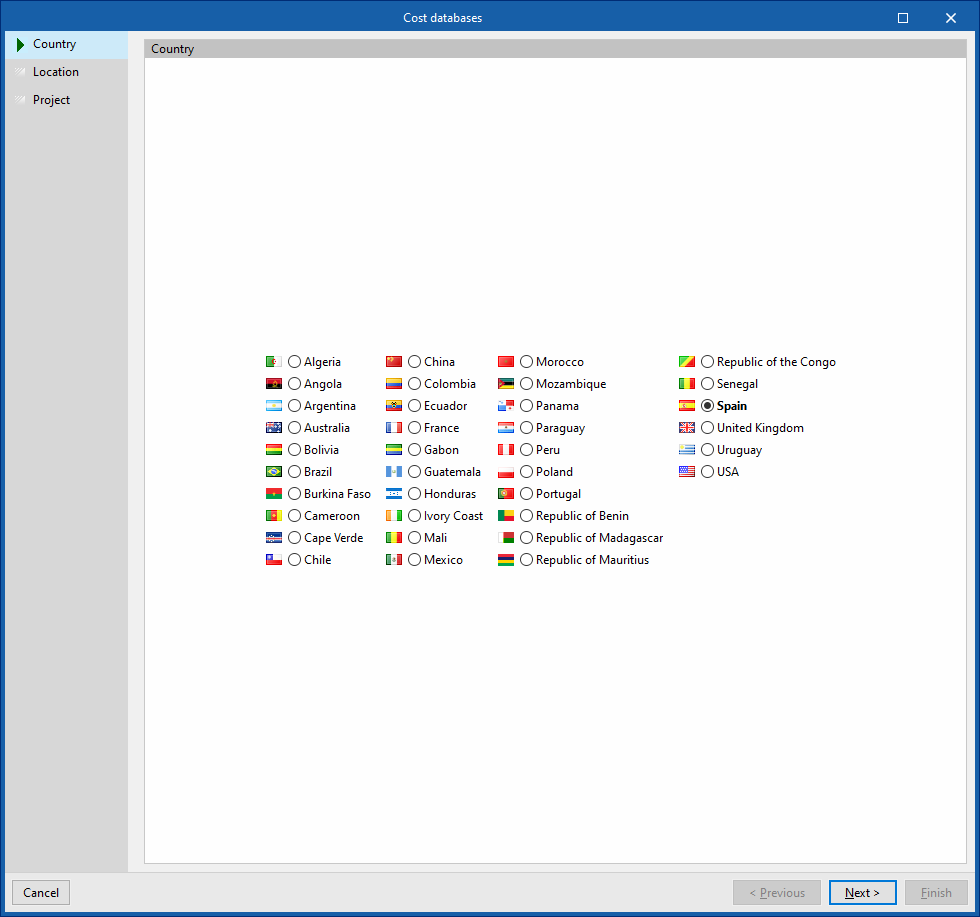This screenshot has height=917, width=980.
Task: Select the Uruguay radio button
Action: pos(708,449)
